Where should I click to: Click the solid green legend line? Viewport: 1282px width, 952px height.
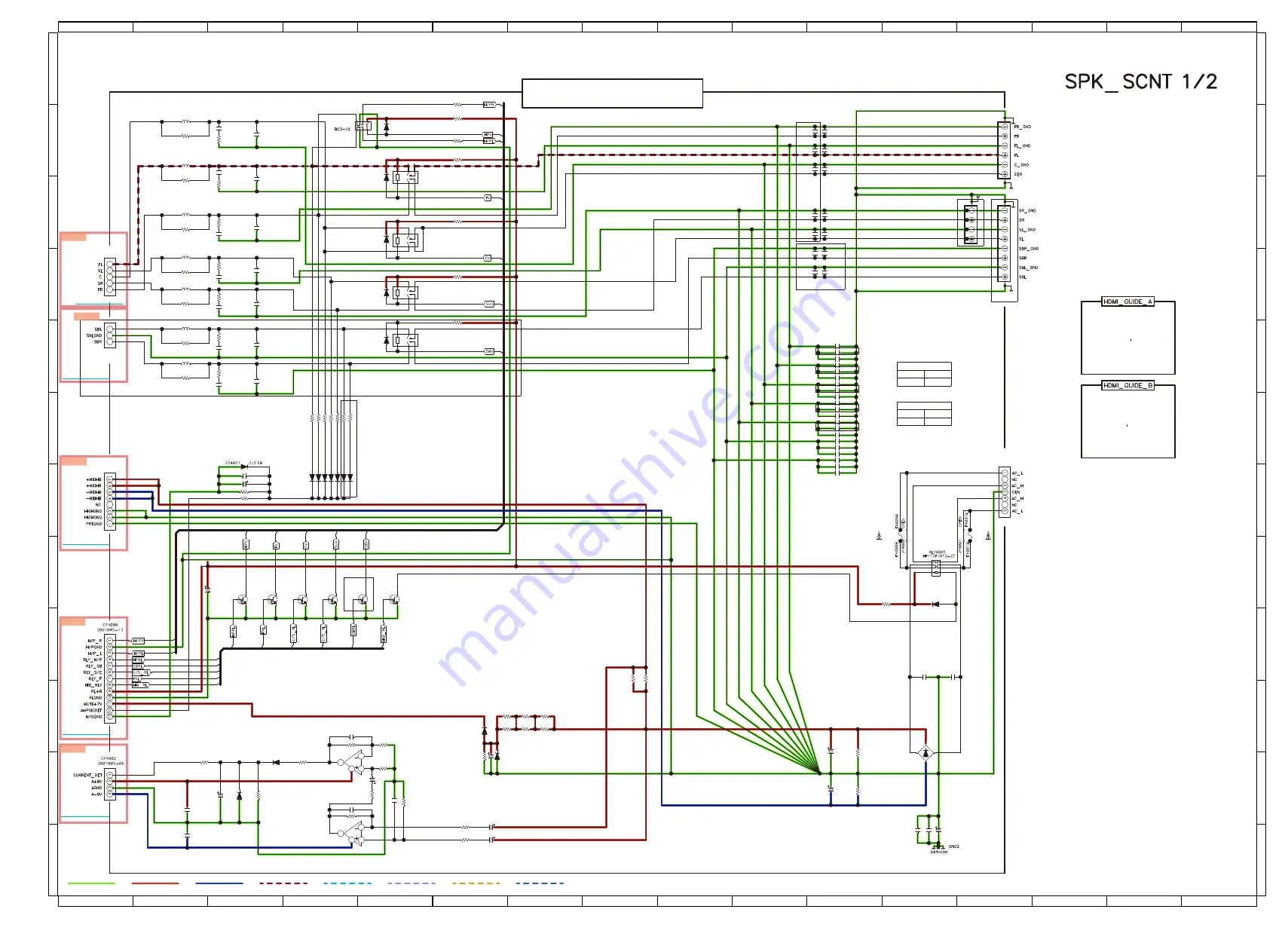pyautogui.click(x=91, y=883)
